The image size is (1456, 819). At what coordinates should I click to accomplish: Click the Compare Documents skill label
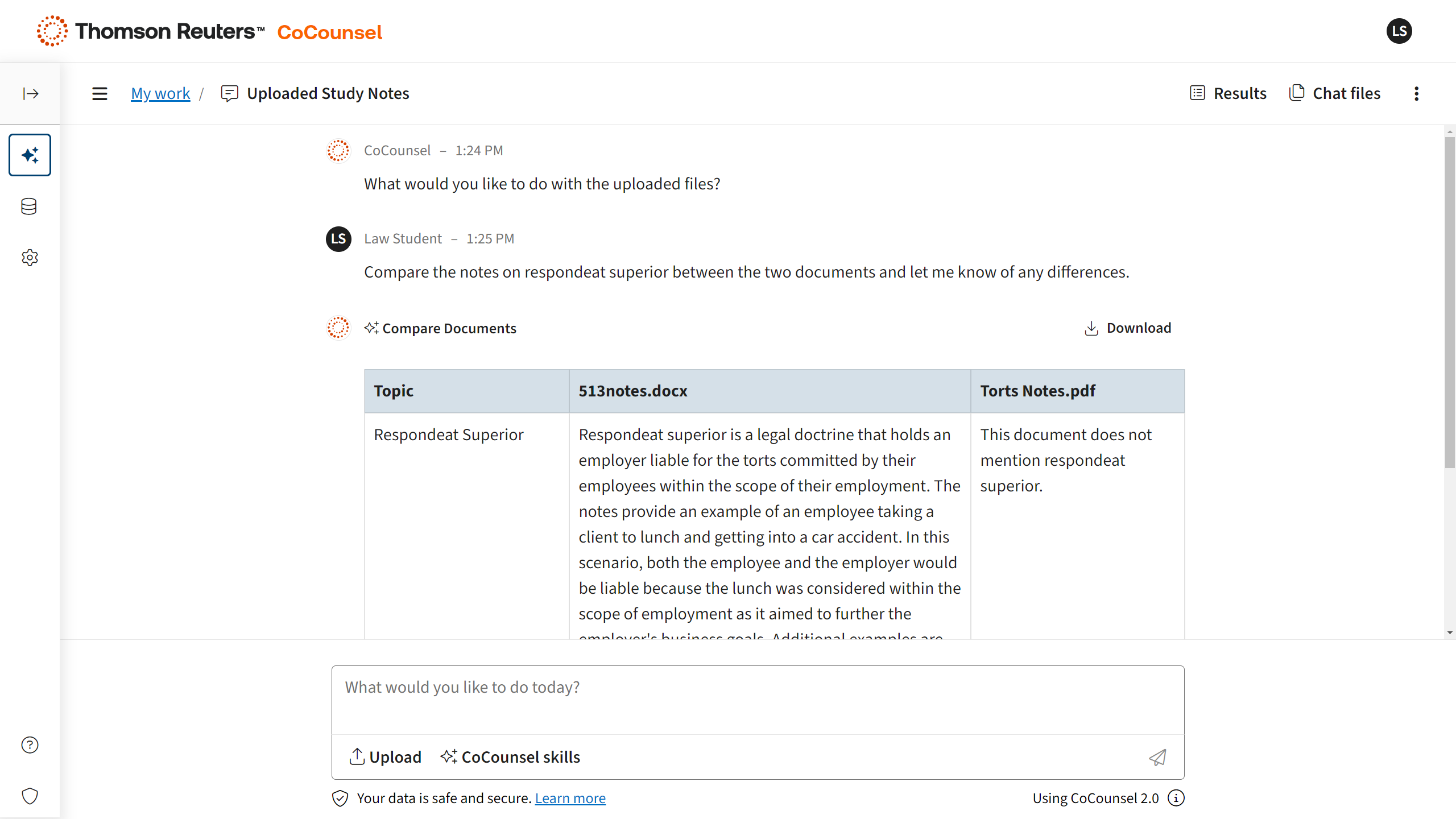(x=440, y=328)
